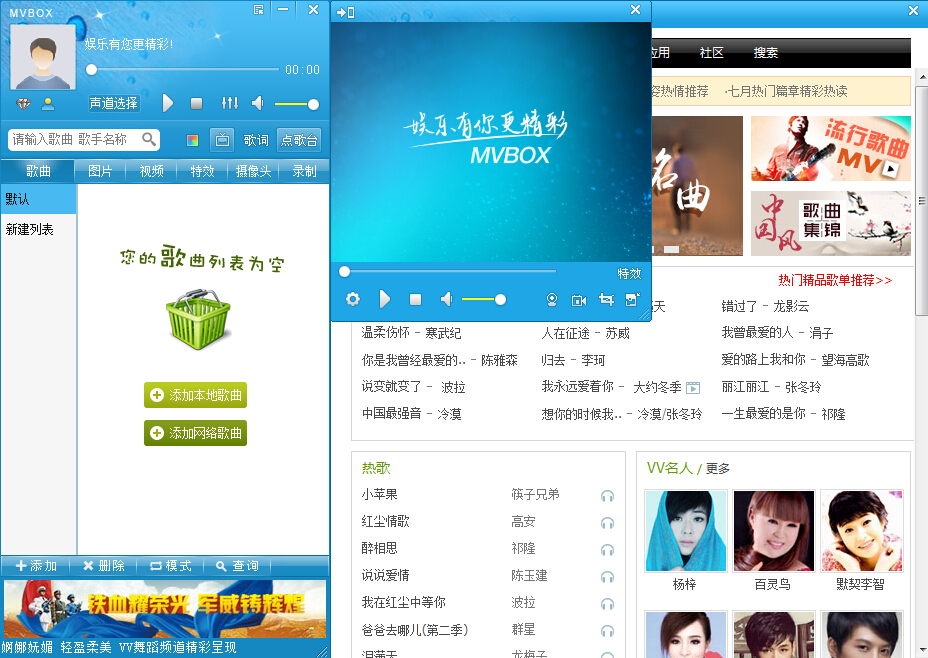Open the colorful skin picker icon
The width and height of the screenshot is (928, 658).
(x=192, y=140)
